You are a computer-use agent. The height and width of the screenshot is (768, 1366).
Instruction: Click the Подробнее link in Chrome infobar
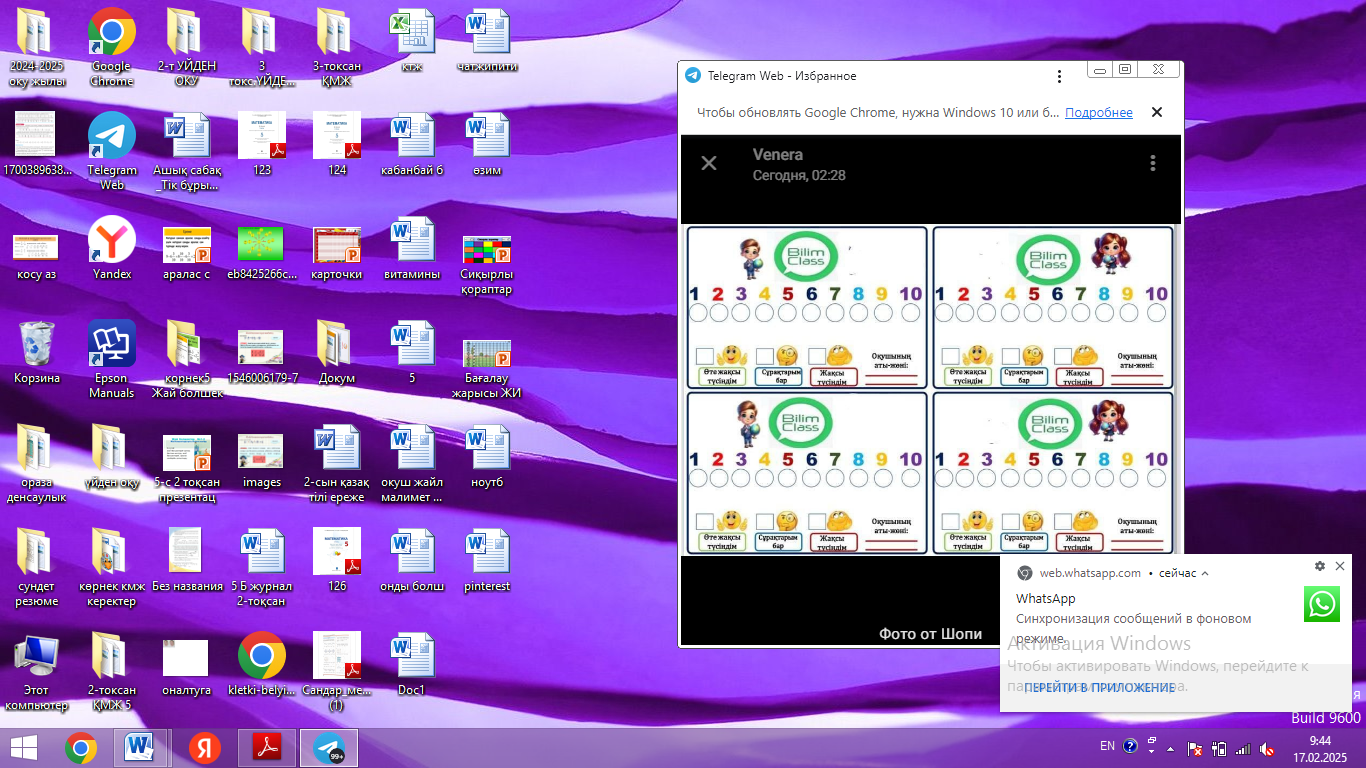[x=1098, y=113]
